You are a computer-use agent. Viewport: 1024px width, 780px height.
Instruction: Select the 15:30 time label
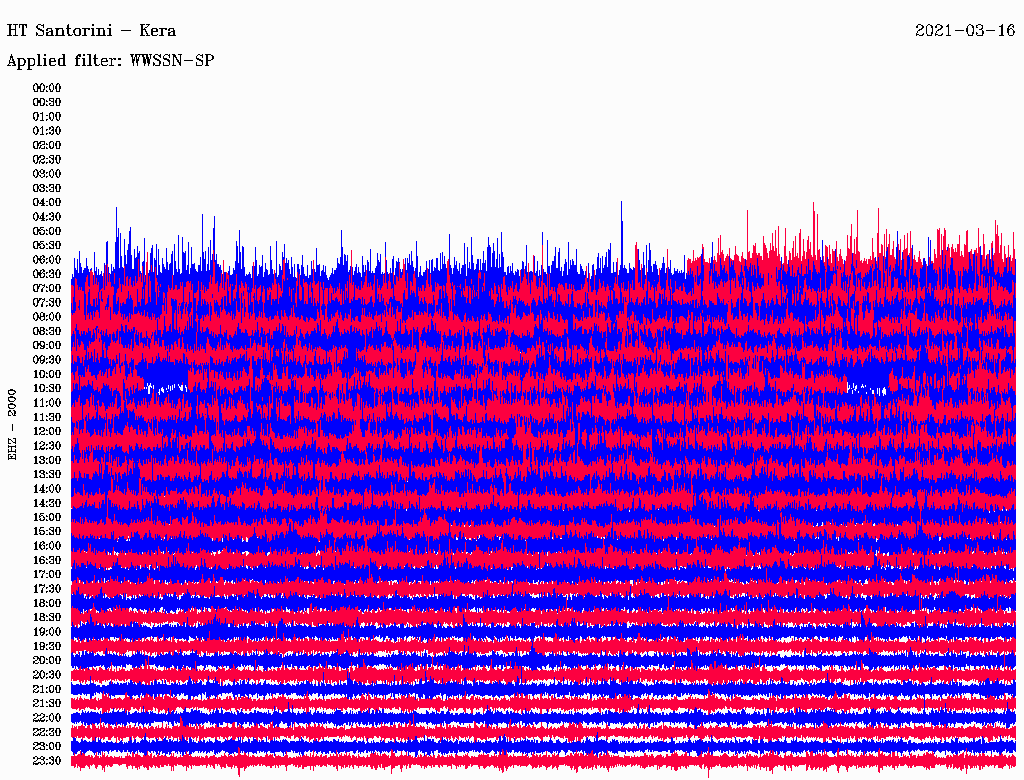47,532
